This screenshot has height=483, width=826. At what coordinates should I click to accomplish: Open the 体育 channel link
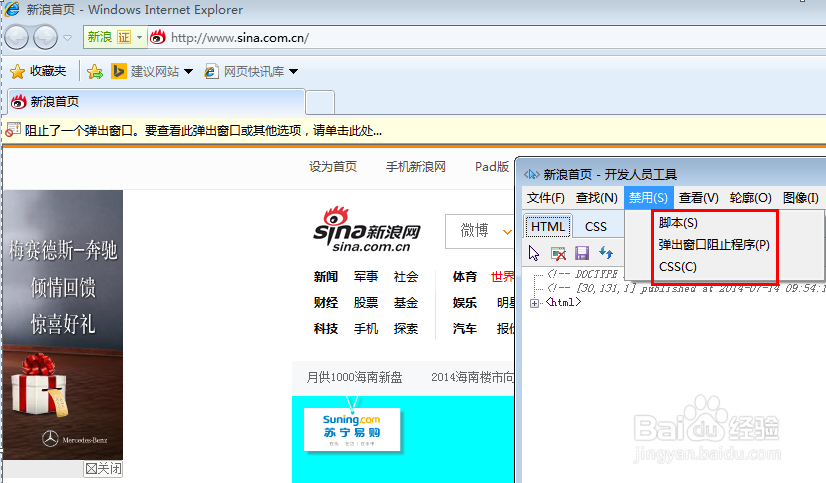465,277
